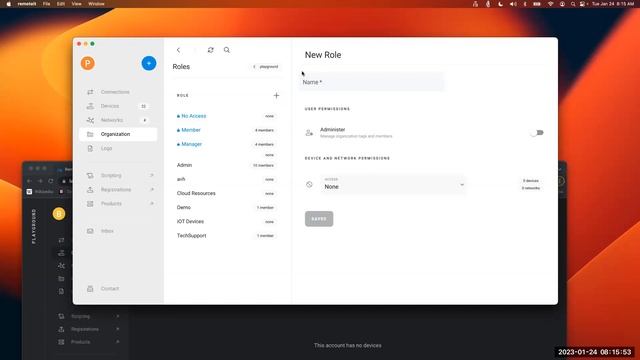Open the Member role

coord(191,130)
